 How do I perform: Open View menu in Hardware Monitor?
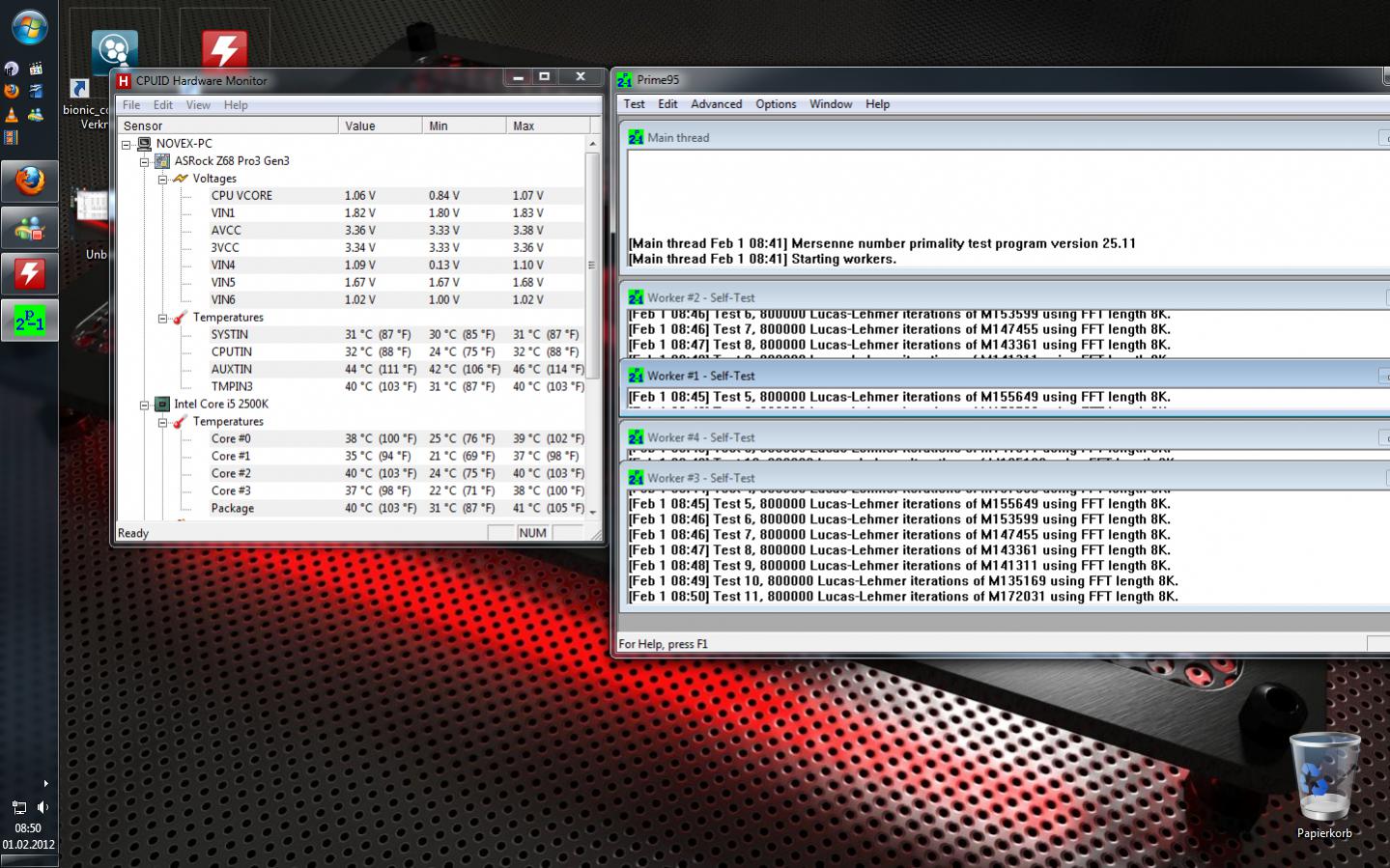click(x=198, y=105)
